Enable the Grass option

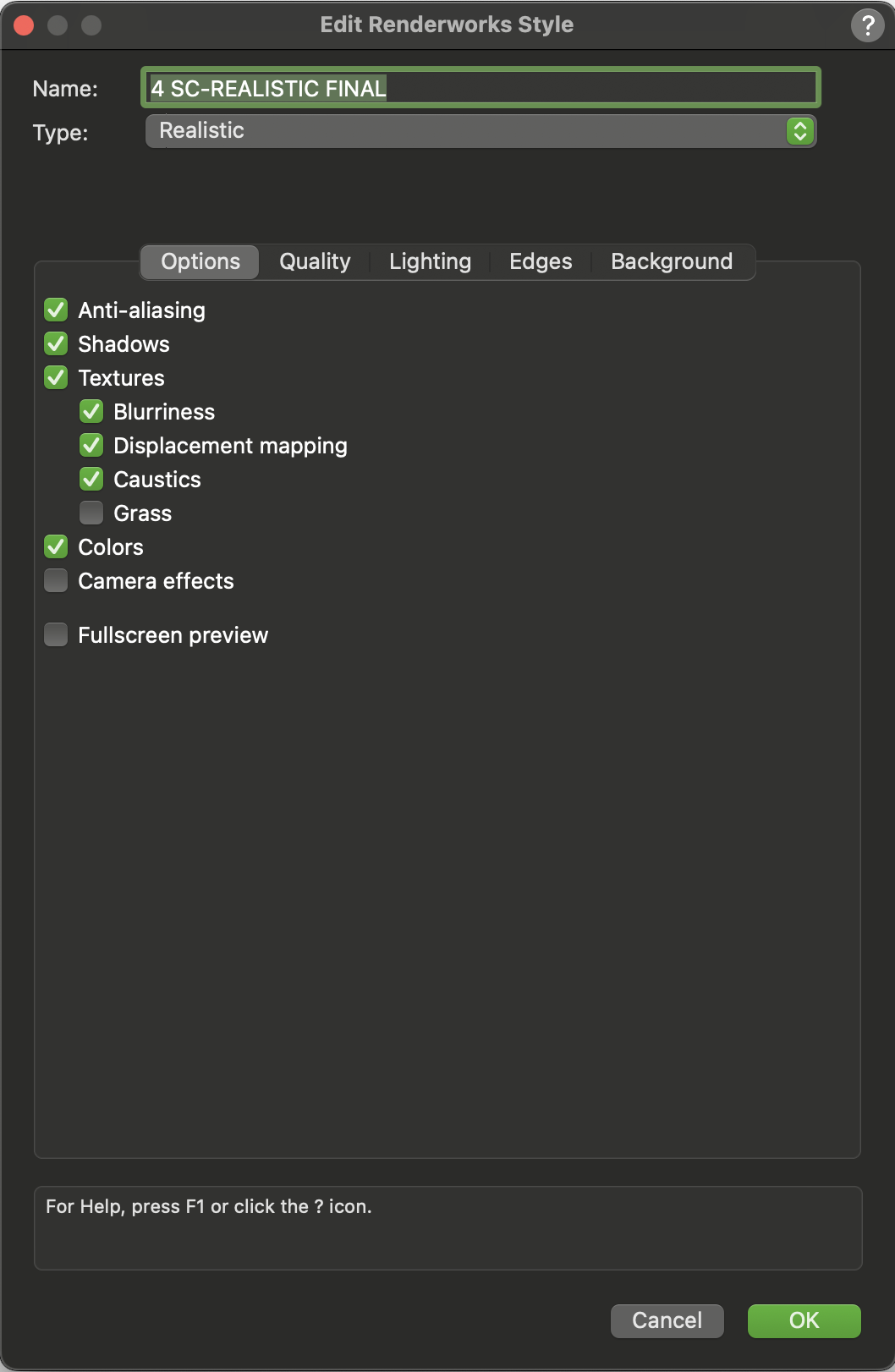tap(91, 513)
